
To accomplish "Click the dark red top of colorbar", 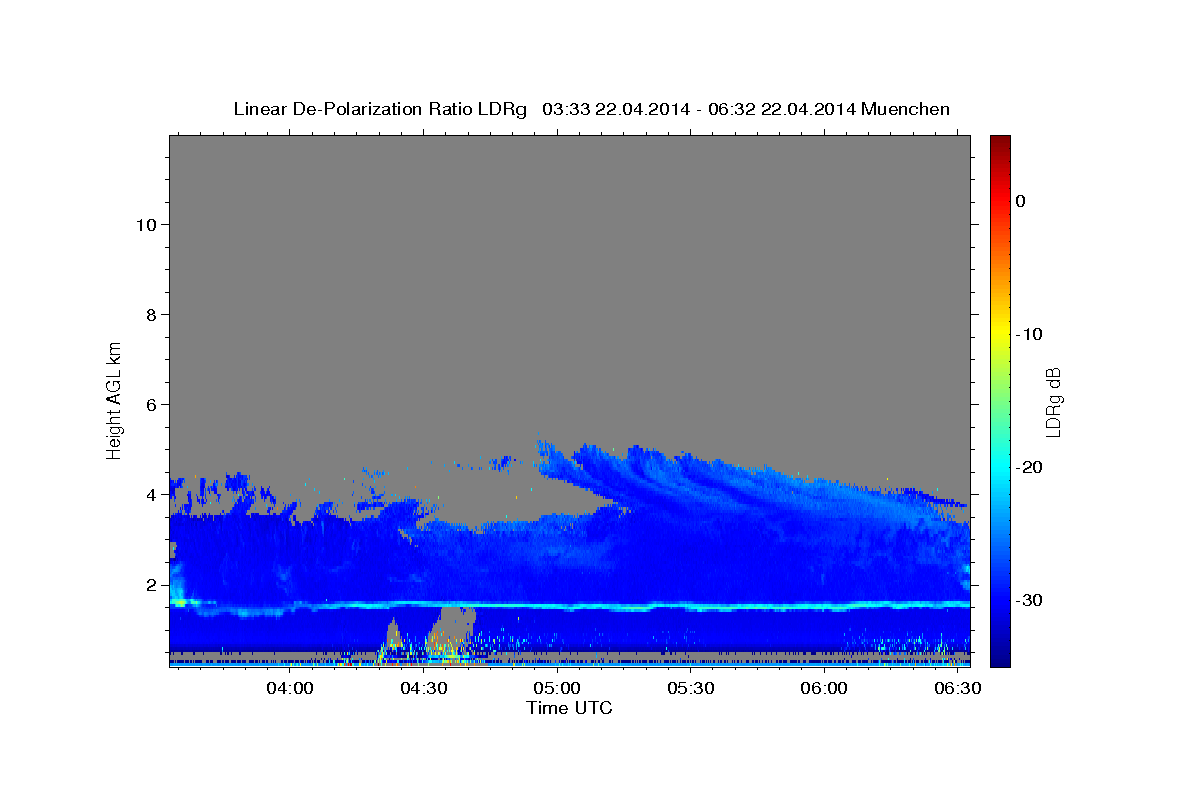I will pos(1000,142).
